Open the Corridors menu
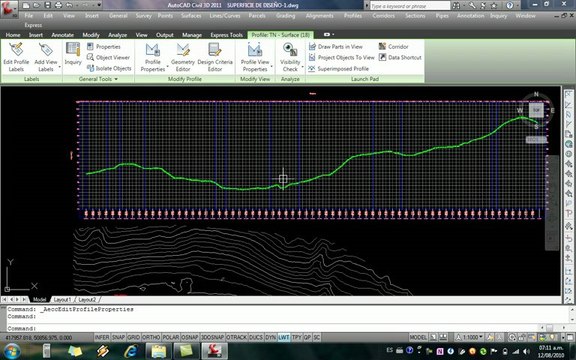576x360 pixels. coord(384,16)
